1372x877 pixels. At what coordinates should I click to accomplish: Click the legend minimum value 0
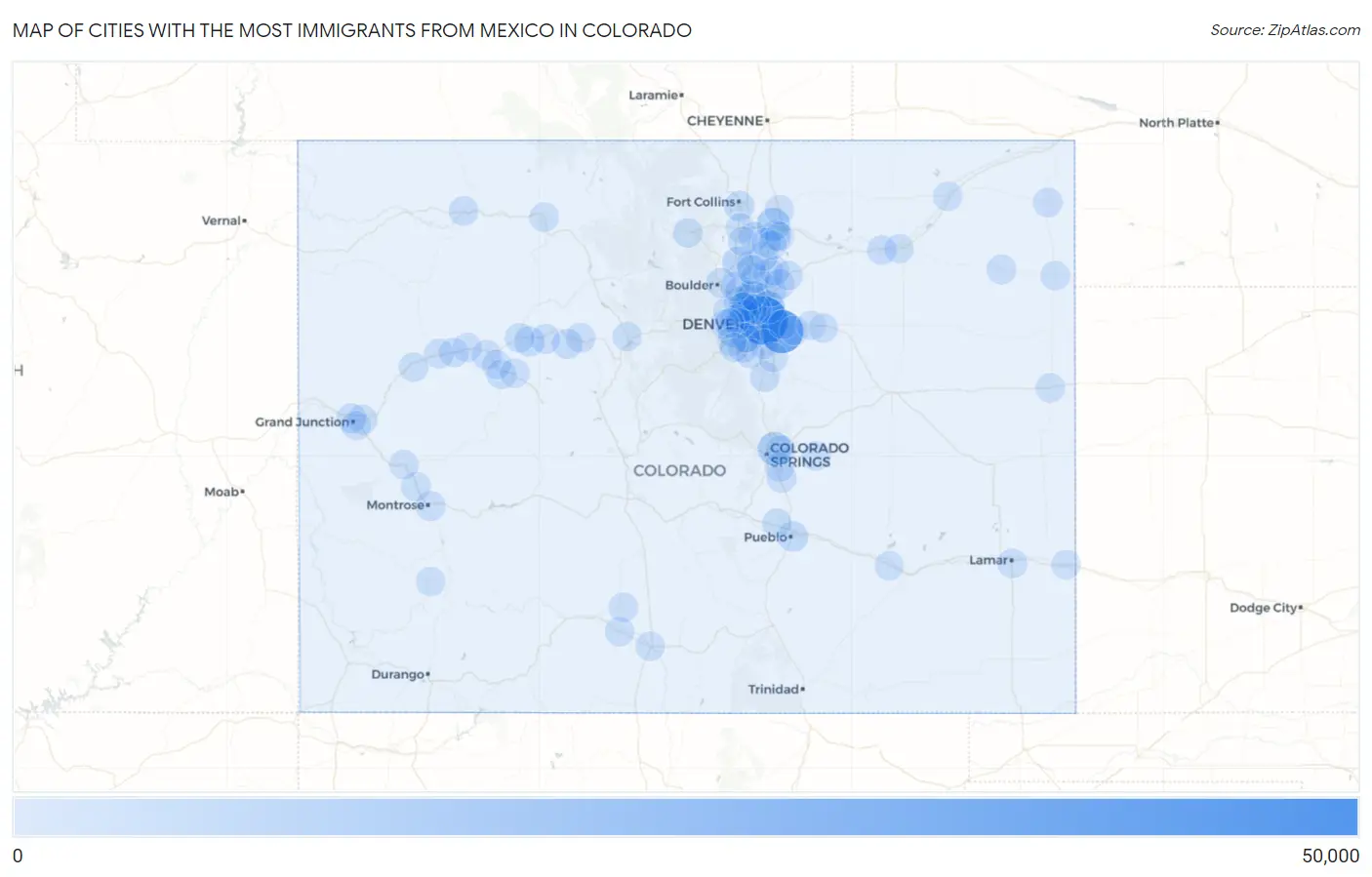coord(18,856)
